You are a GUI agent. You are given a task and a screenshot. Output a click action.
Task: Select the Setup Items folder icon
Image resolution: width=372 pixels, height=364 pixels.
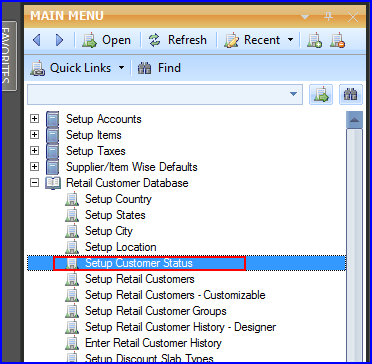53,135
